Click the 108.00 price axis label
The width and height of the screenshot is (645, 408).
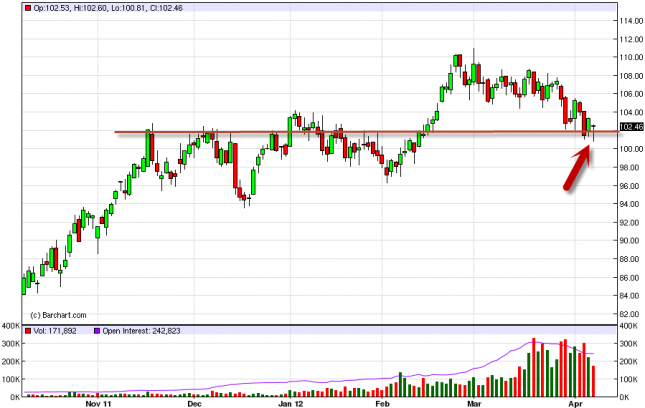click(x=631, y=76)
